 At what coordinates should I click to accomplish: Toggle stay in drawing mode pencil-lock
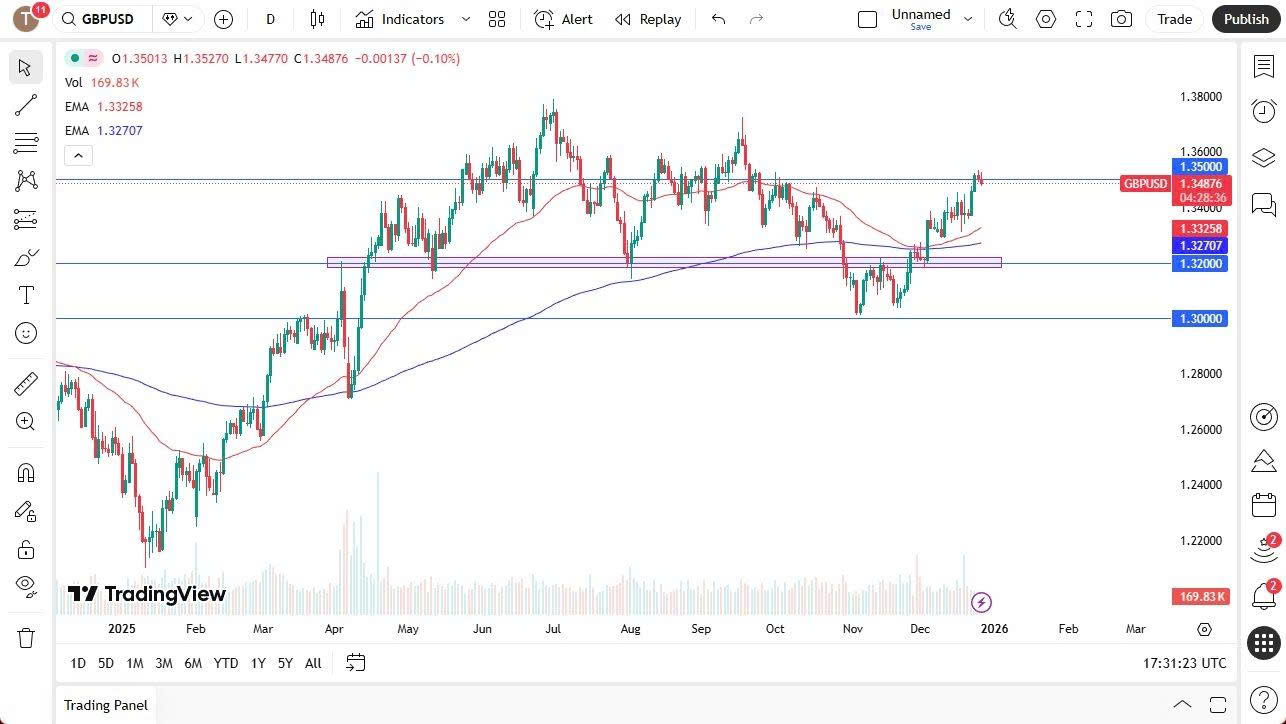(25, 512)
